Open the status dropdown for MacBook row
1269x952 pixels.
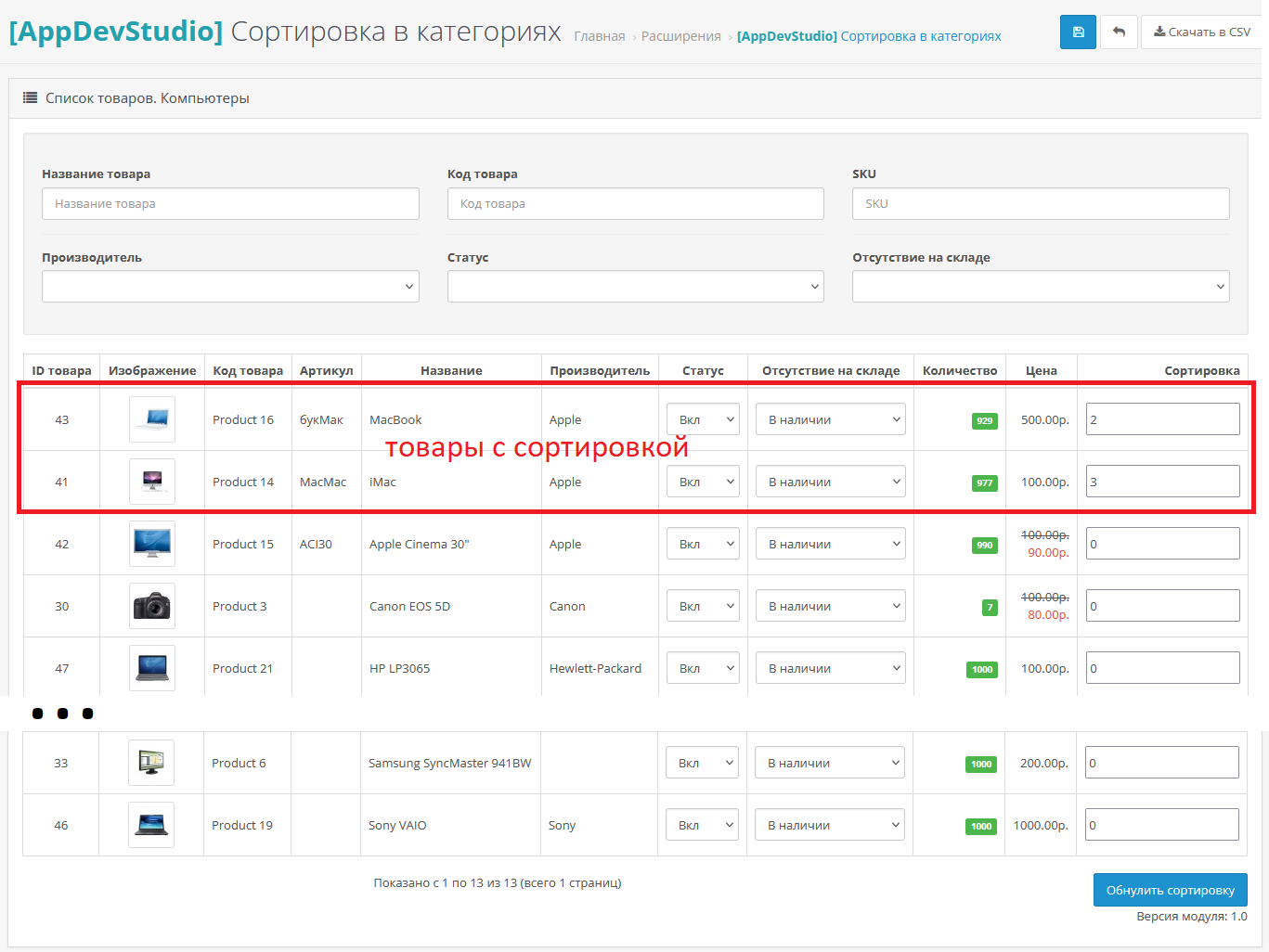(703, 419)
